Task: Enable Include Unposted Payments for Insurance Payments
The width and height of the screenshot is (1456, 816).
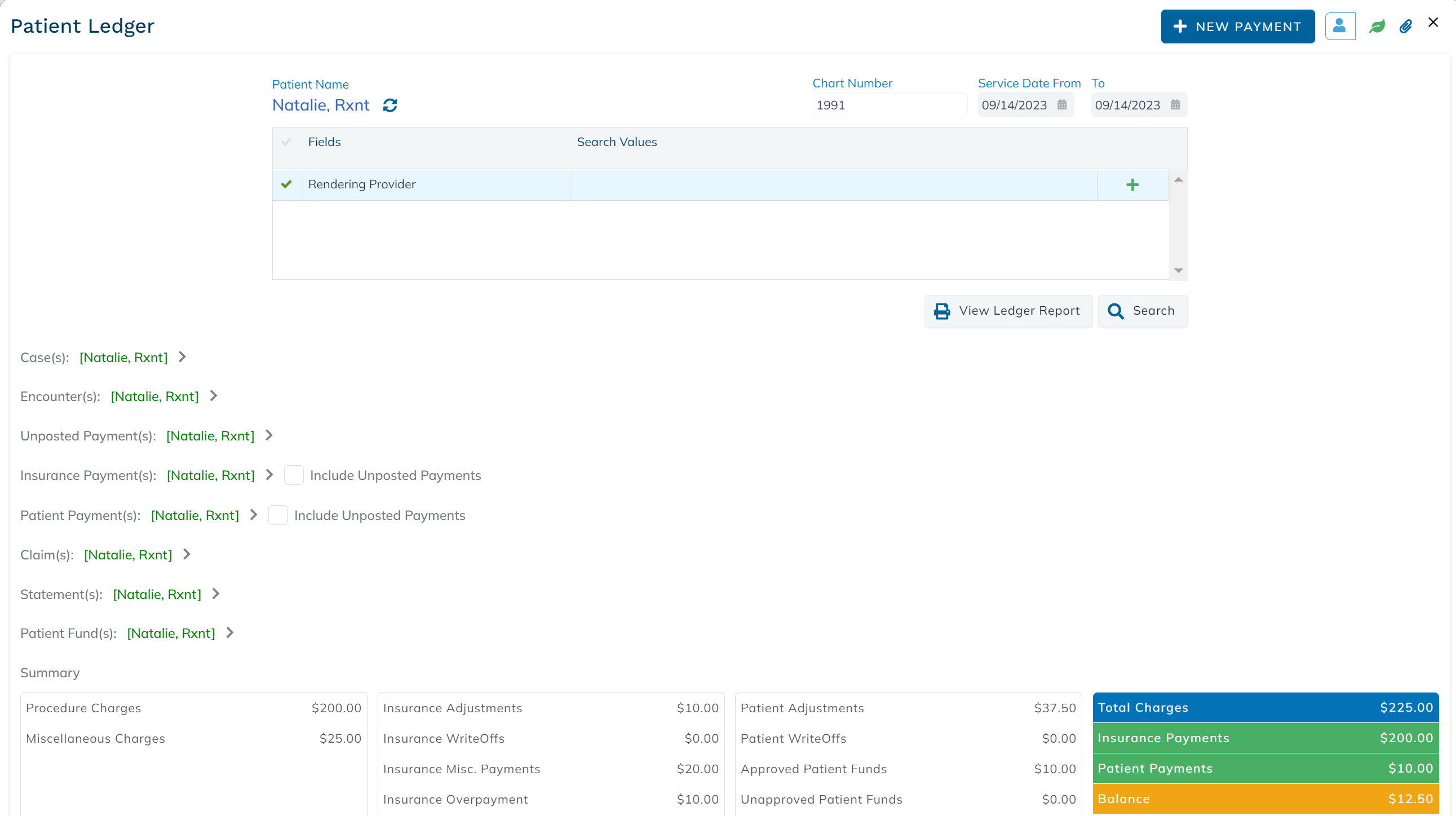Action: click(x=294, y=475)
